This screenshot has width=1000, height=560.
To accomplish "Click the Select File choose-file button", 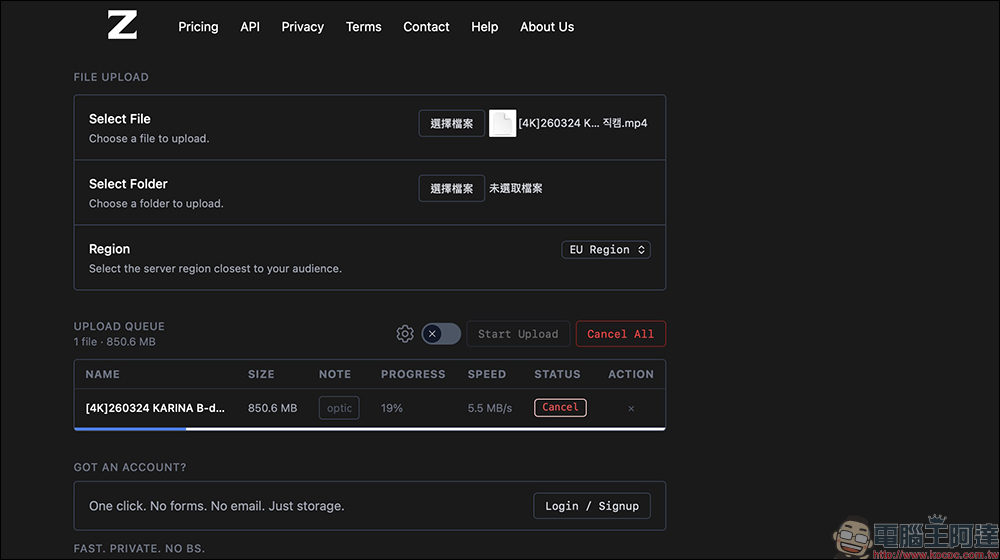I will point(452,123).
